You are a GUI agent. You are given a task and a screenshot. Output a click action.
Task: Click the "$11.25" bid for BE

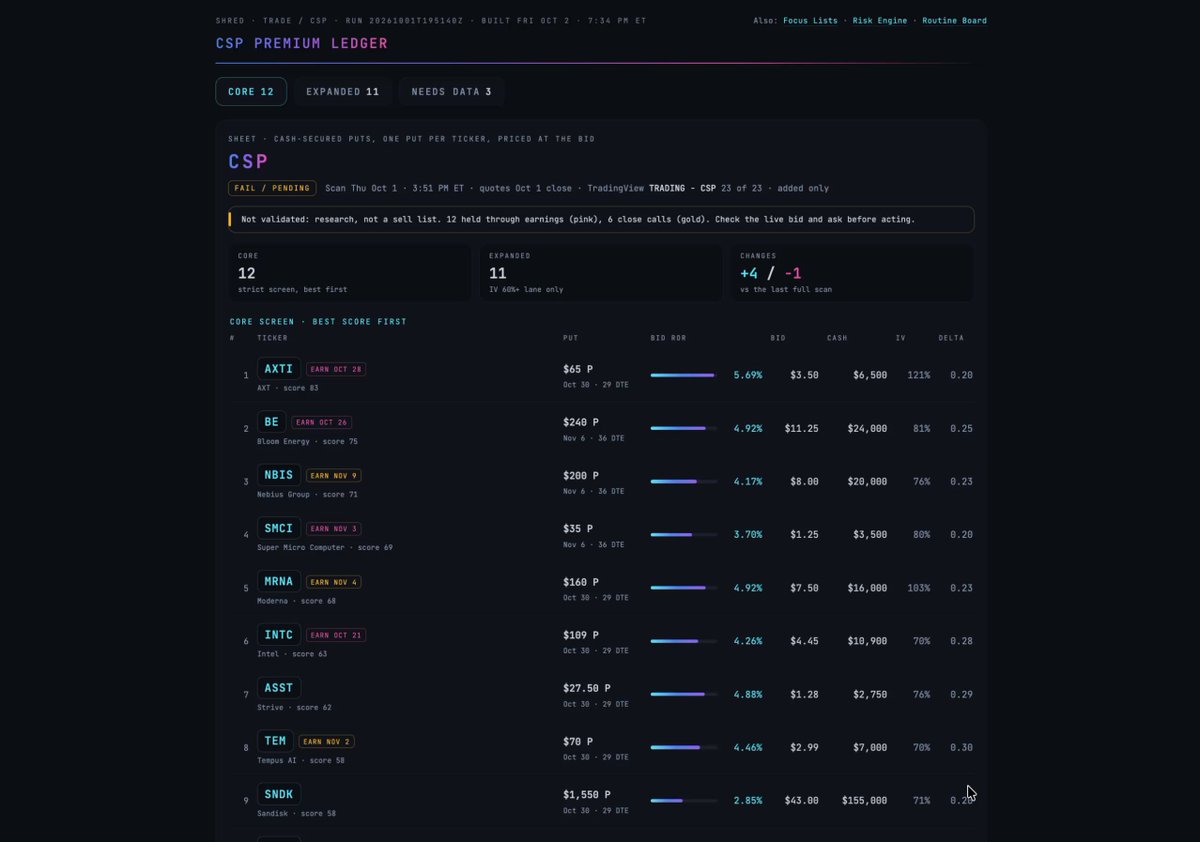[802, 428]
